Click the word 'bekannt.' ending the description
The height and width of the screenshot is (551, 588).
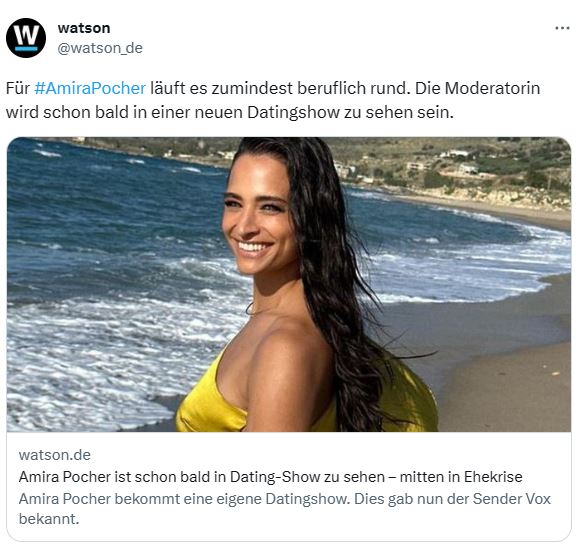pos(49,519)
